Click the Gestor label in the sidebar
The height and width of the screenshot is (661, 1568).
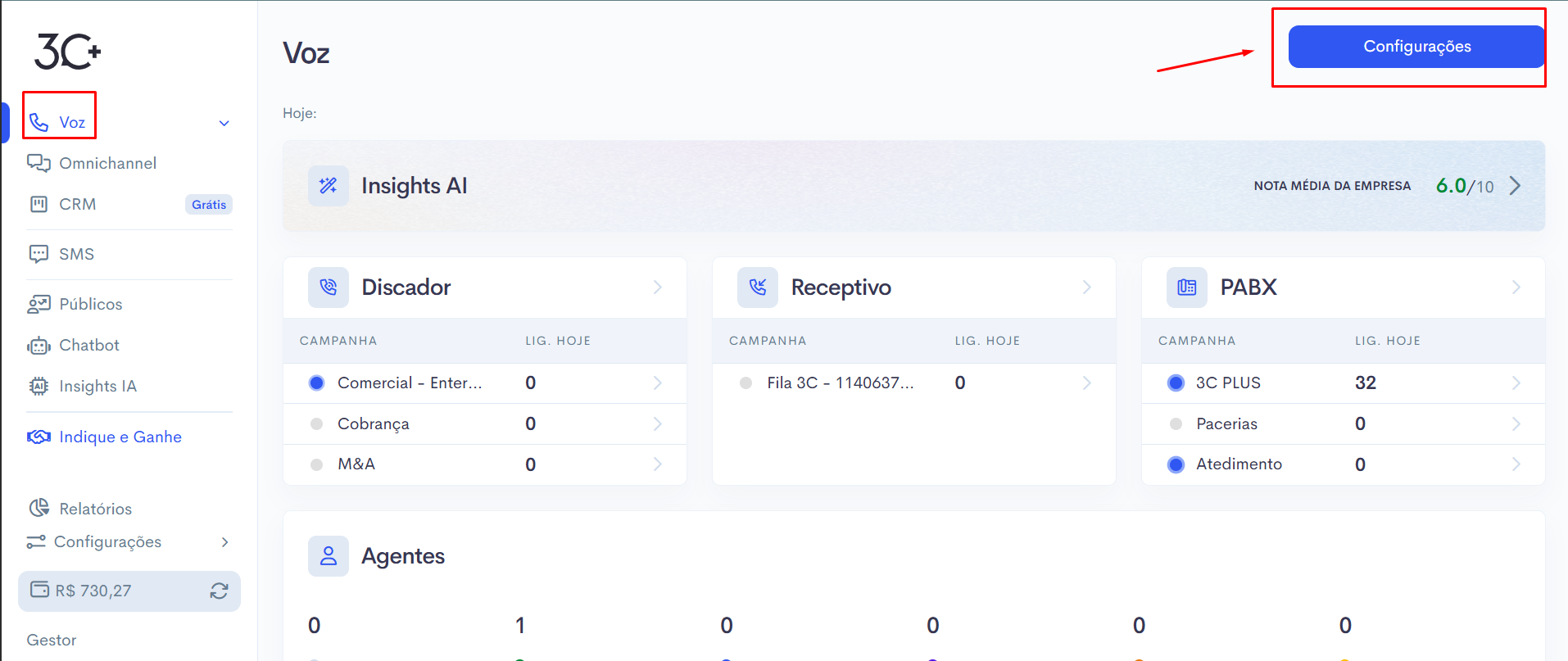point(52,640)
